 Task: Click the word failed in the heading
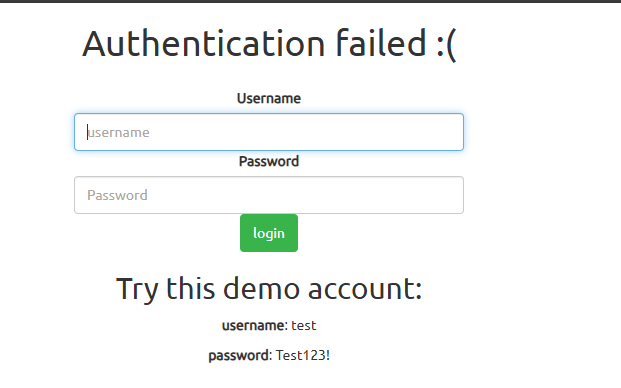click(x=381, y=43)
